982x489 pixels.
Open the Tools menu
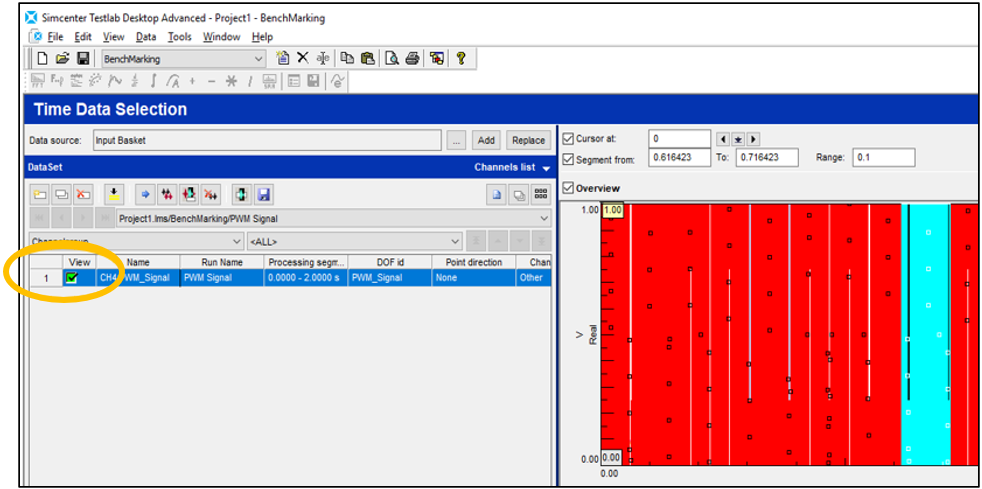[179, 37]
